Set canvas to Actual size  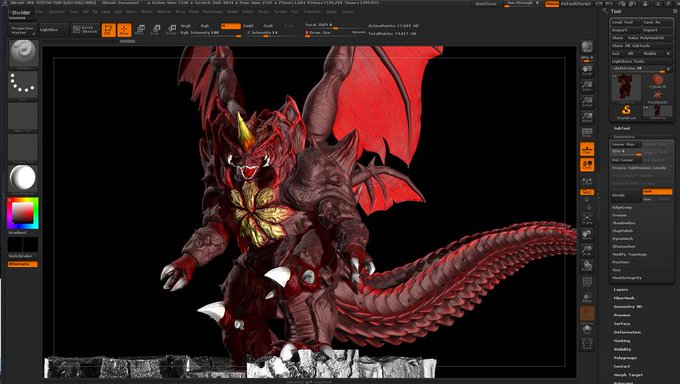[x=587, y=102]
